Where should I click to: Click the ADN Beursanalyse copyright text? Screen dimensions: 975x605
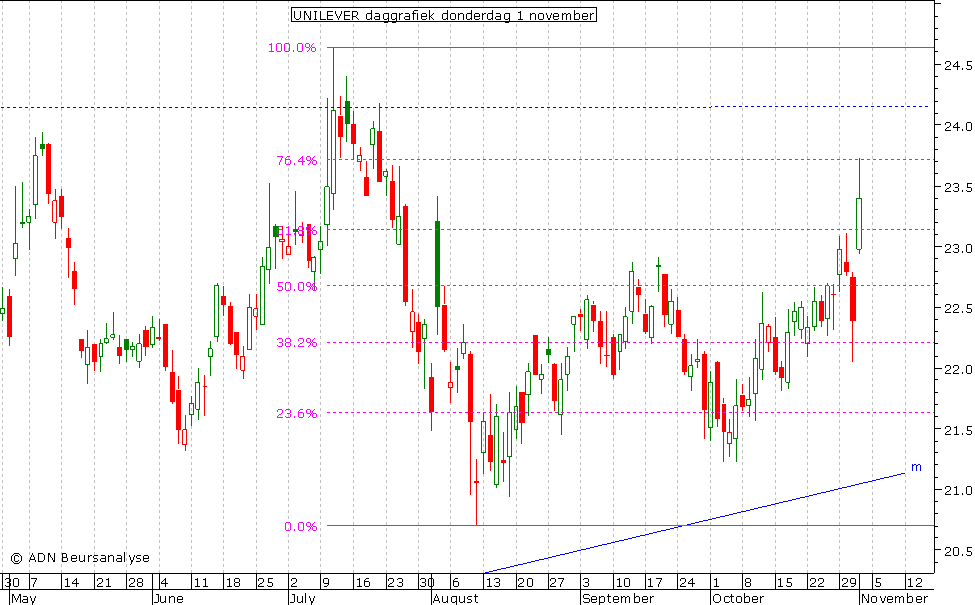click(x=80, y=558)
